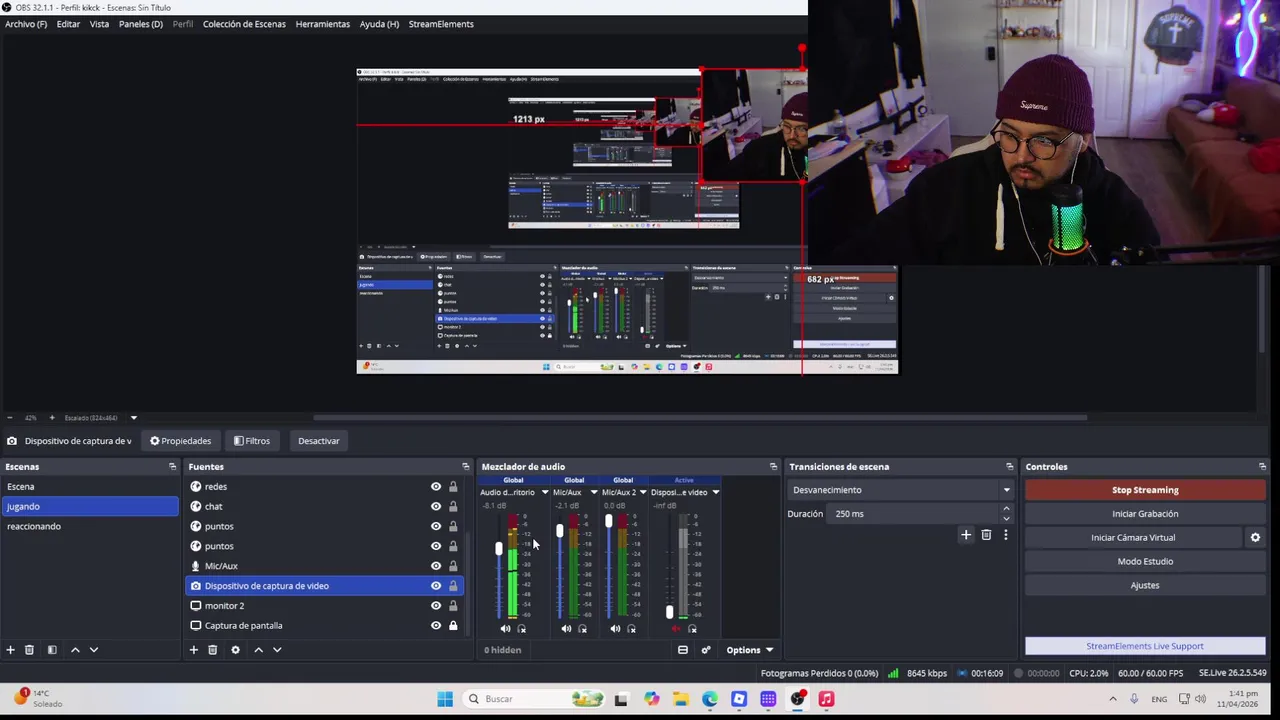The height and width of the screenshot is (720, 1280).
Task: Open the Desvanecimiento transition dropdown
Action: [900, 490]
